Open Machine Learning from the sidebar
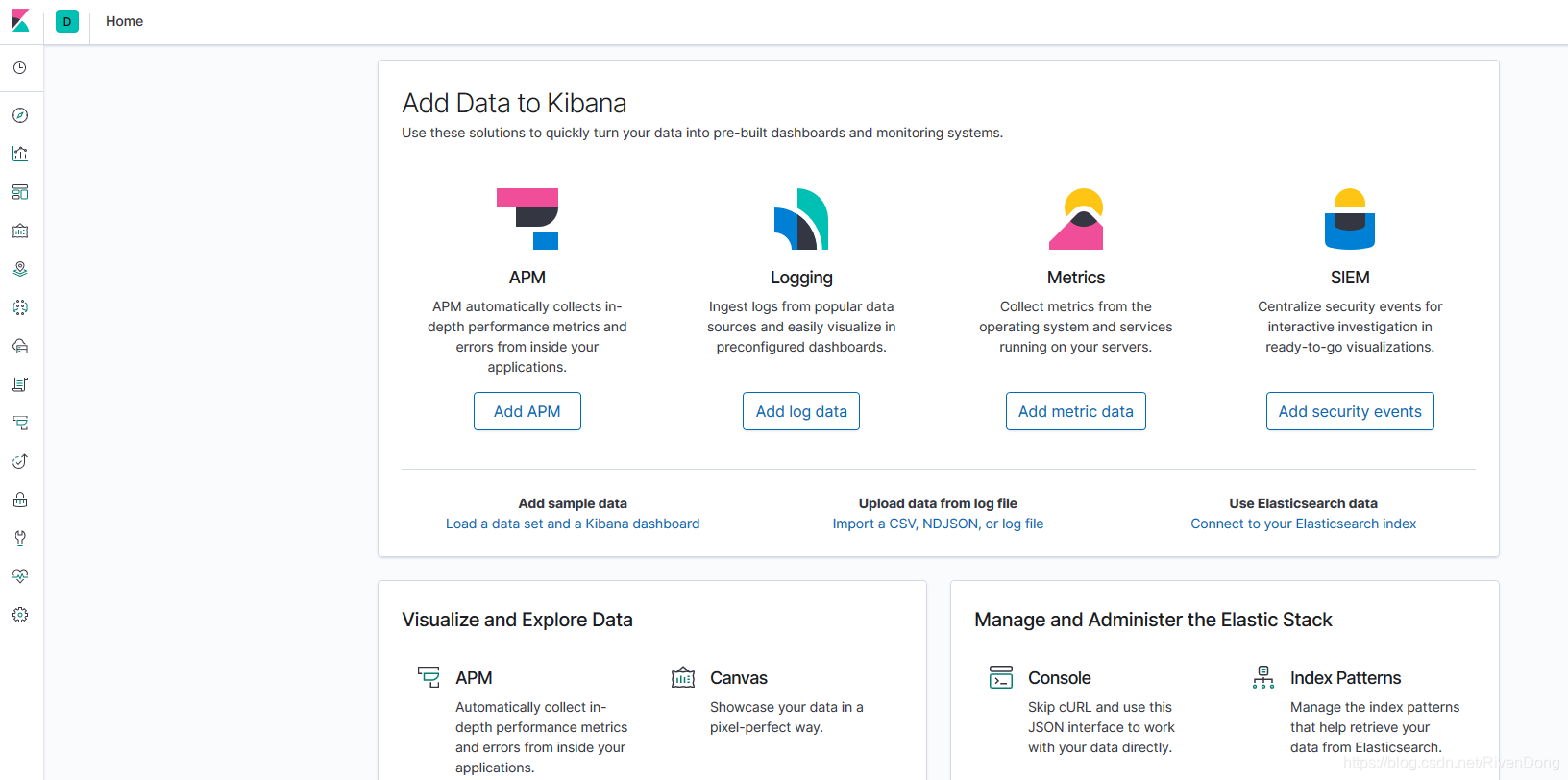 click(20, 307)
